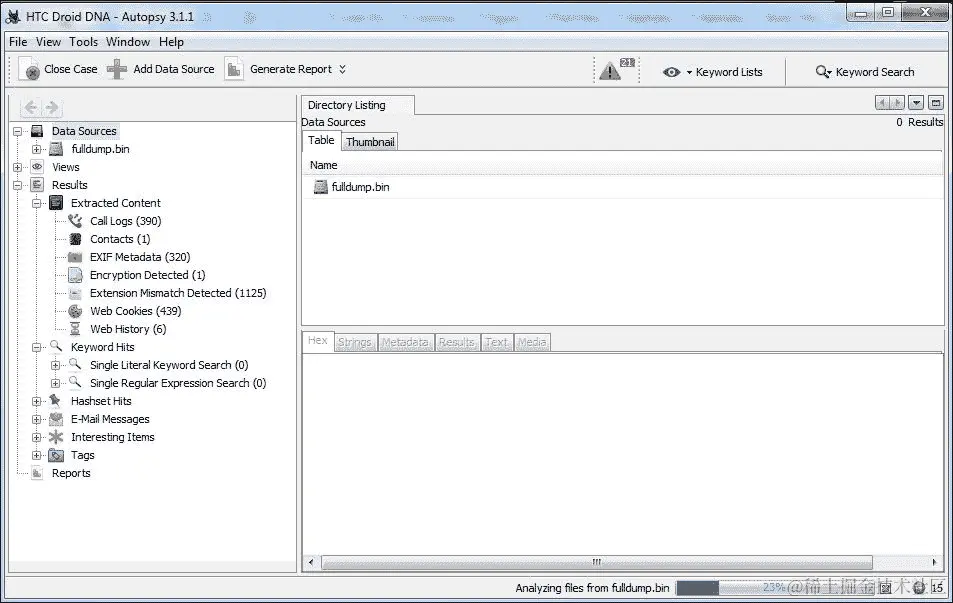Screen dimensions: 953x603
Task: Click the Contacts icon
Action: (x=75, y=239)
